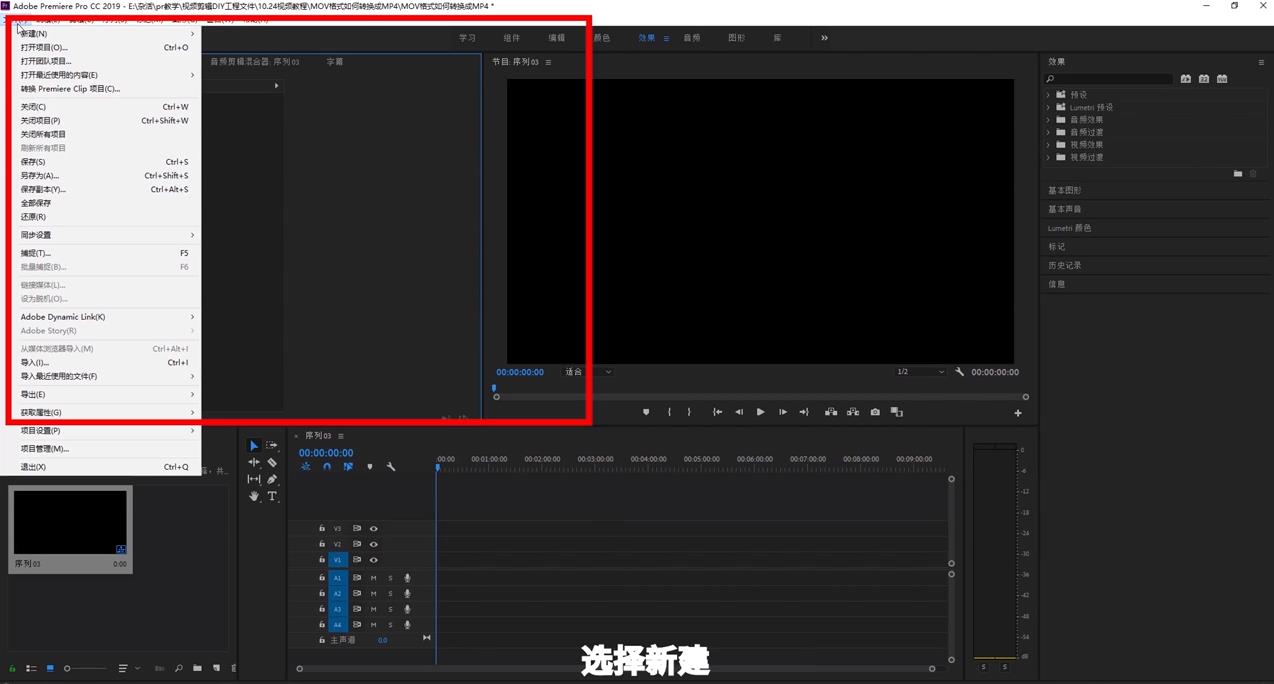
Task: Select the Hand tool
Action: (253, 496)
